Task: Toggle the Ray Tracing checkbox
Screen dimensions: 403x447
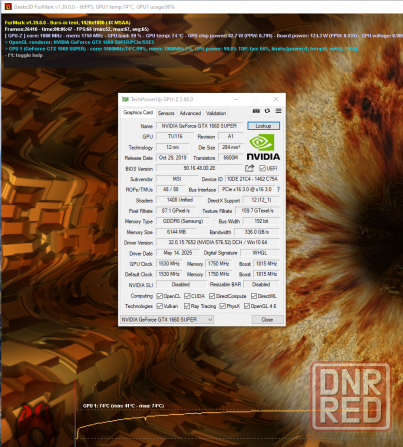Action: point(187,306)
